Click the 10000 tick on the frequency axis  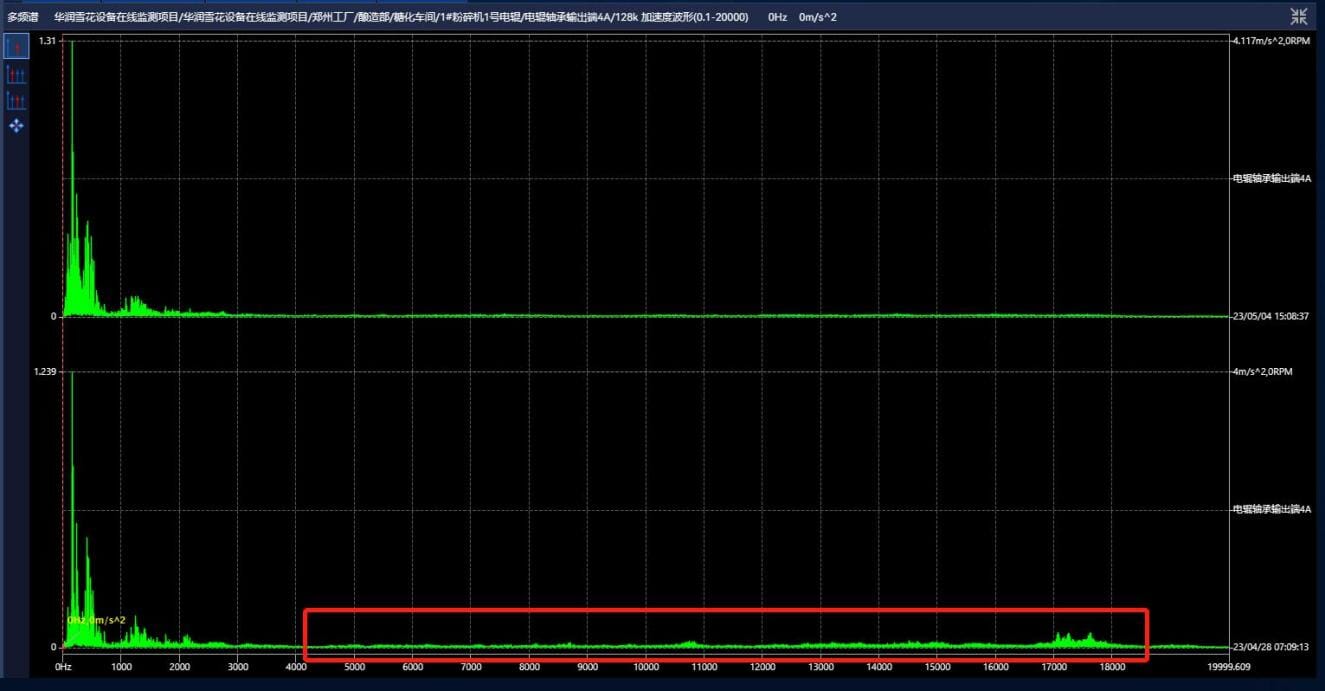646,667
